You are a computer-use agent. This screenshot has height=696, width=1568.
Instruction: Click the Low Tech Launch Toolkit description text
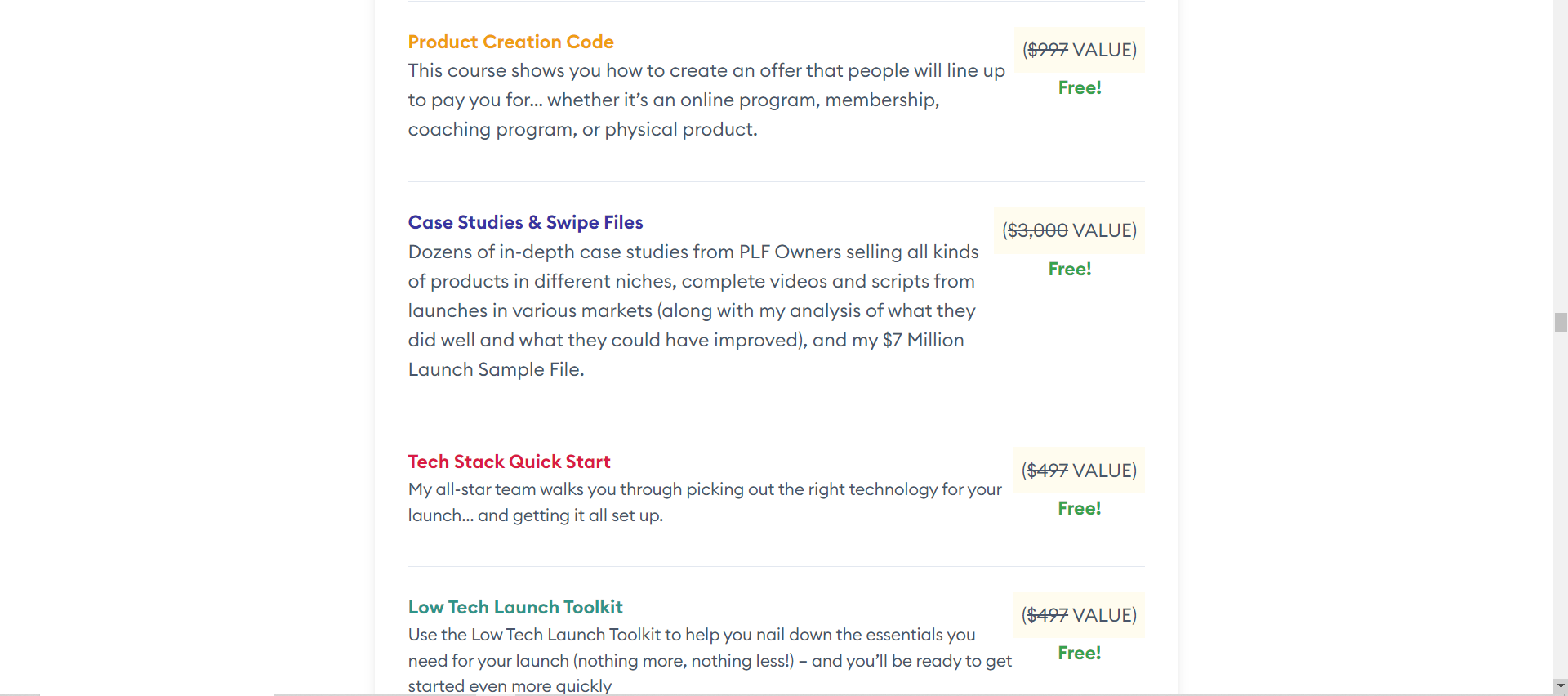pos(709,660)
